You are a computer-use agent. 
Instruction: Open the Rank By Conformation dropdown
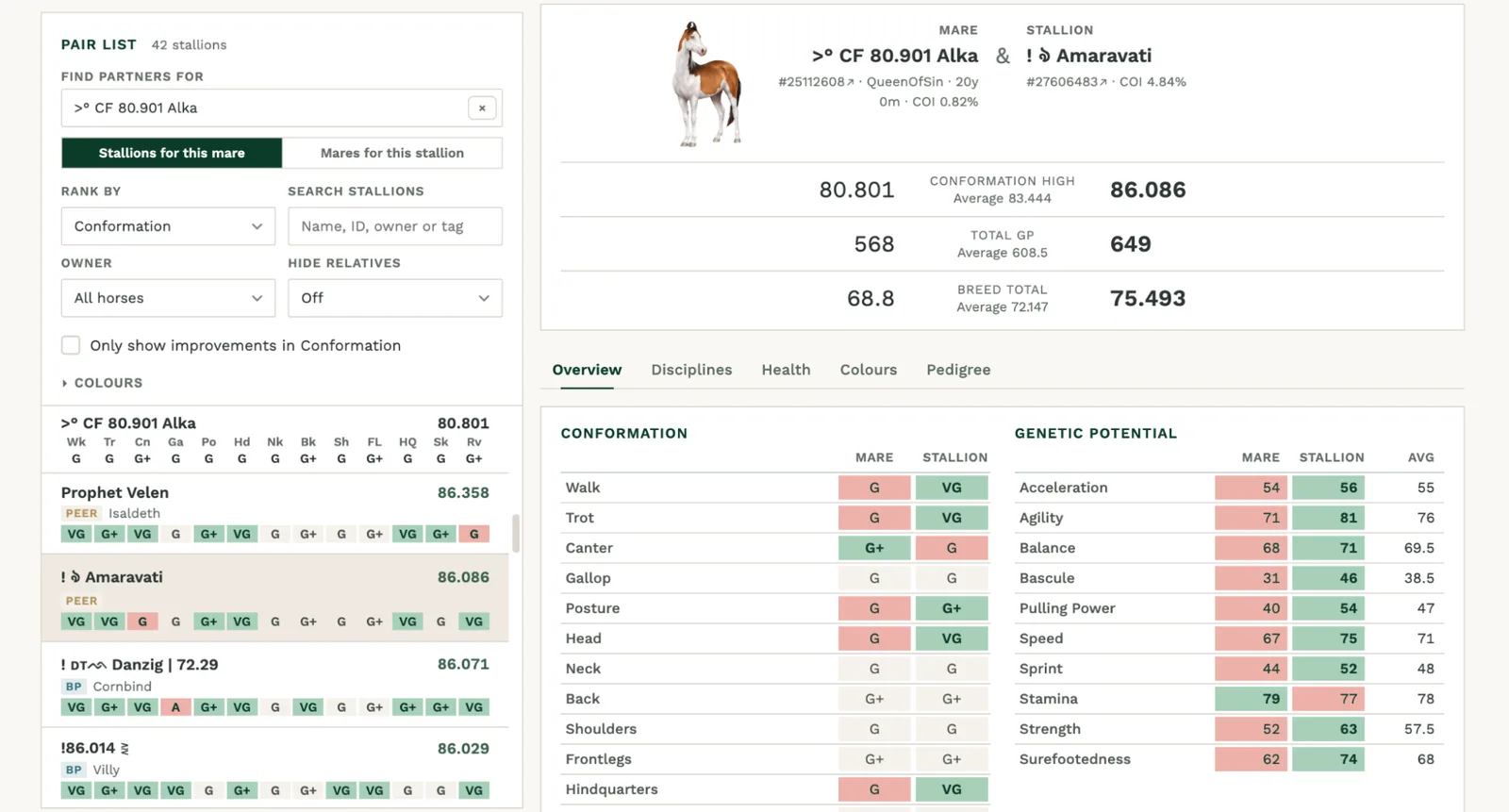168,226
